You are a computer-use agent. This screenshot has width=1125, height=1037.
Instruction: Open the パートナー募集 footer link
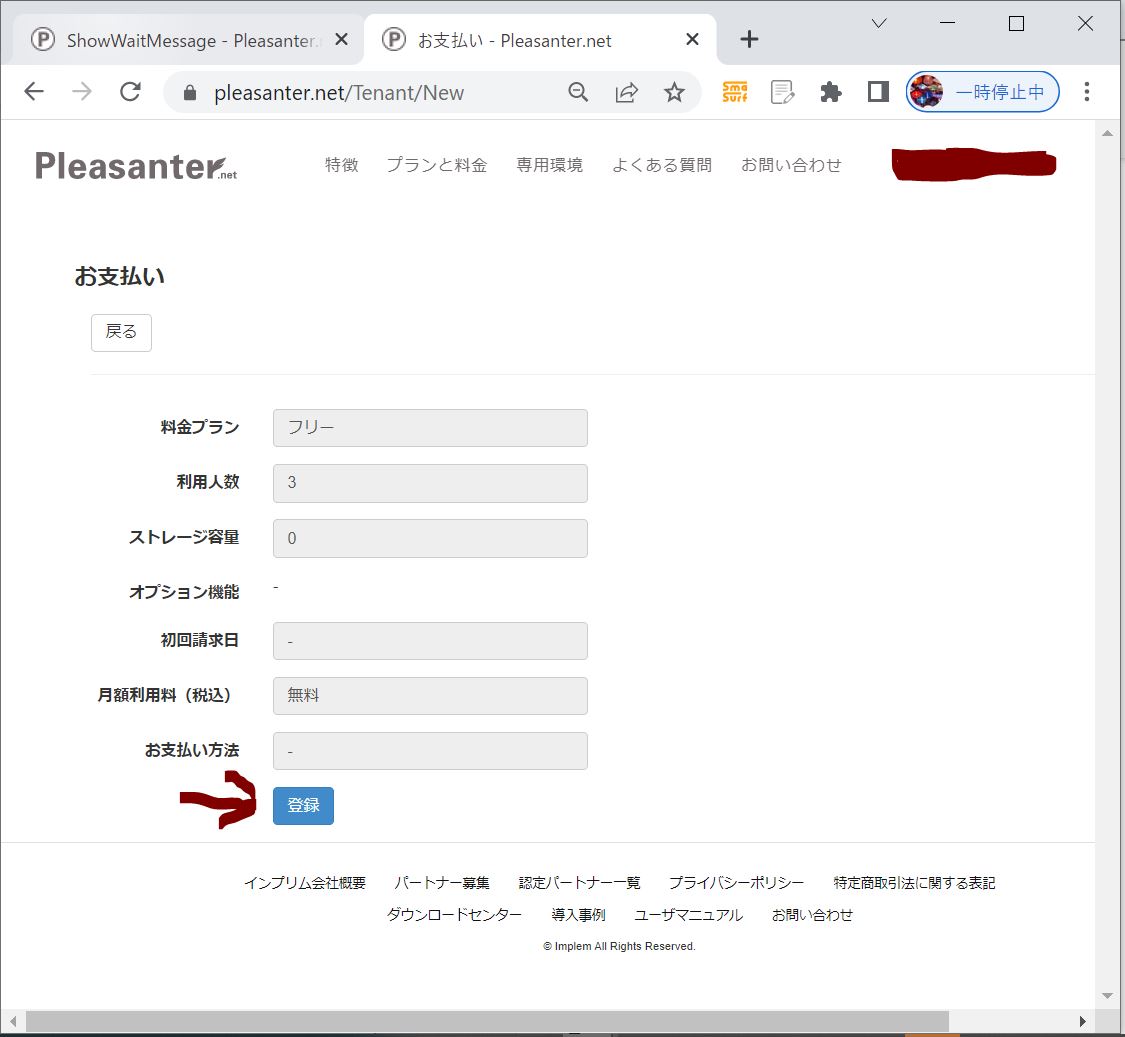click(x=442, y=883)
